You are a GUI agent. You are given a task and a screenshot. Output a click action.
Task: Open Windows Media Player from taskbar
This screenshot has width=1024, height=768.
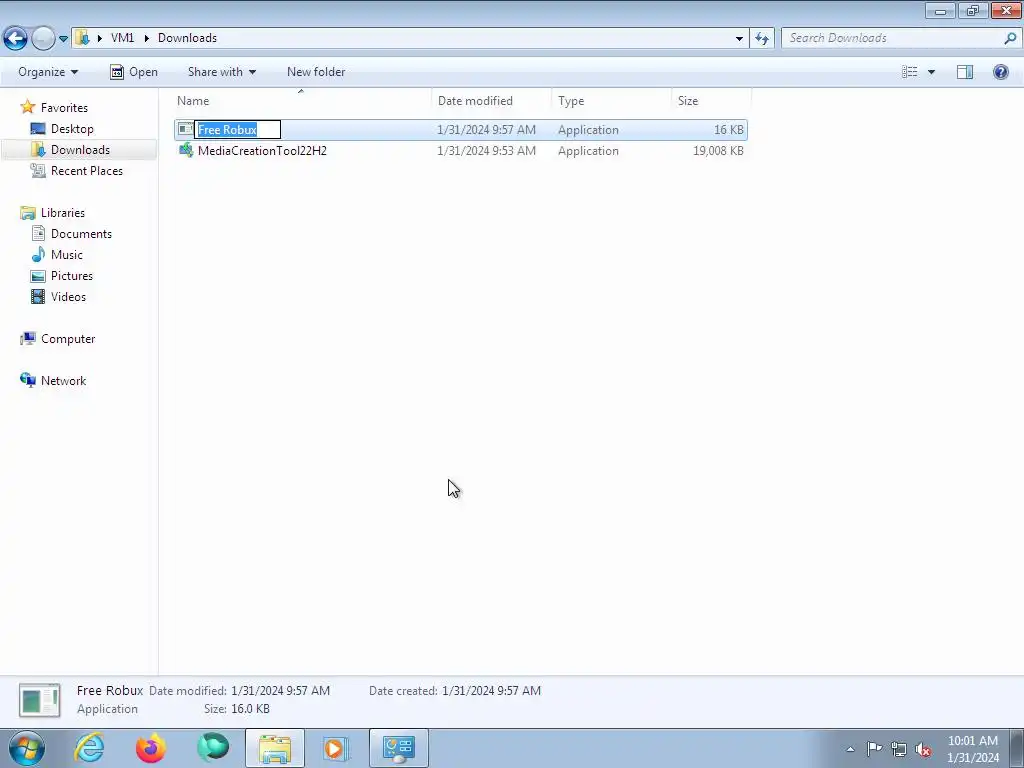(336, 748)
